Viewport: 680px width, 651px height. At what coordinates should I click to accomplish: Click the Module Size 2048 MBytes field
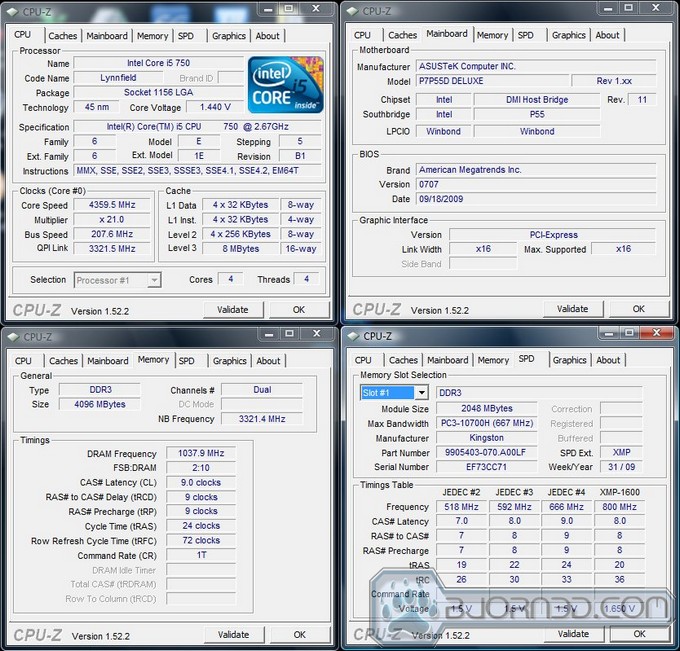pyautogui.click(x=486, y=408)
